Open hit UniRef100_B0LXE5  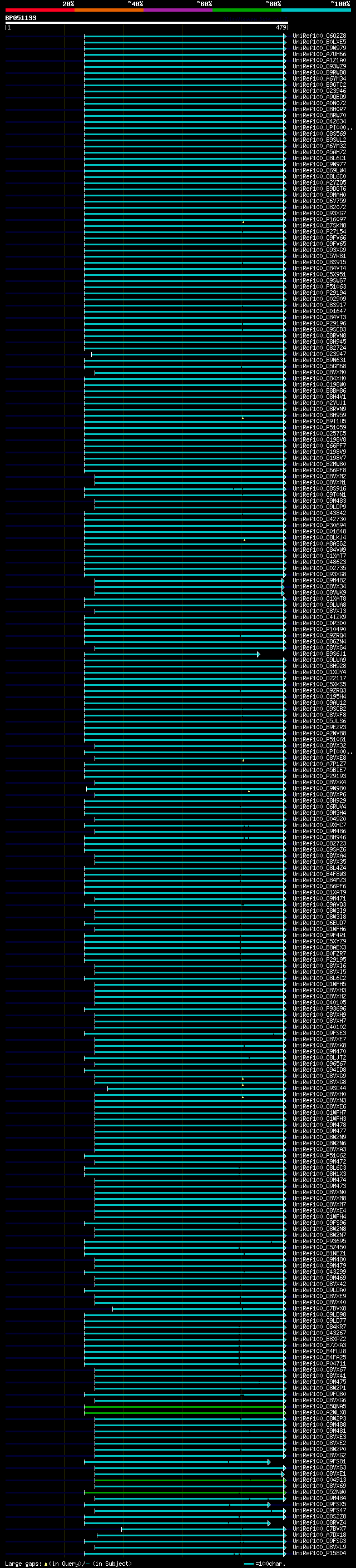pyautogui.click(x=319, y=42)
